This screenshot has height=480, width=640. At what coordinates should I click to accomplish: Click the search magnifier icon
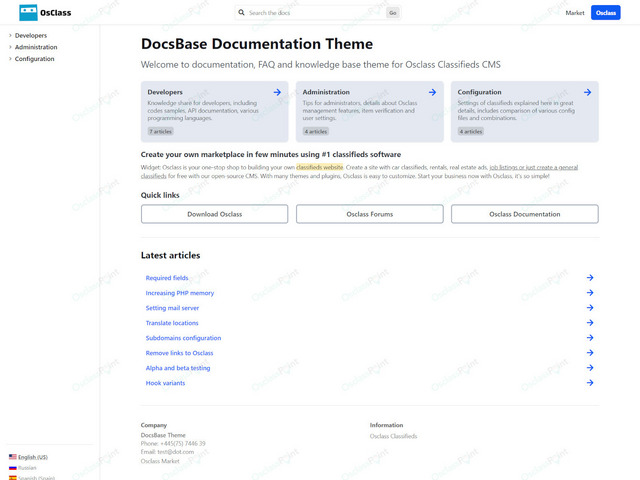(x=242, y=13)
